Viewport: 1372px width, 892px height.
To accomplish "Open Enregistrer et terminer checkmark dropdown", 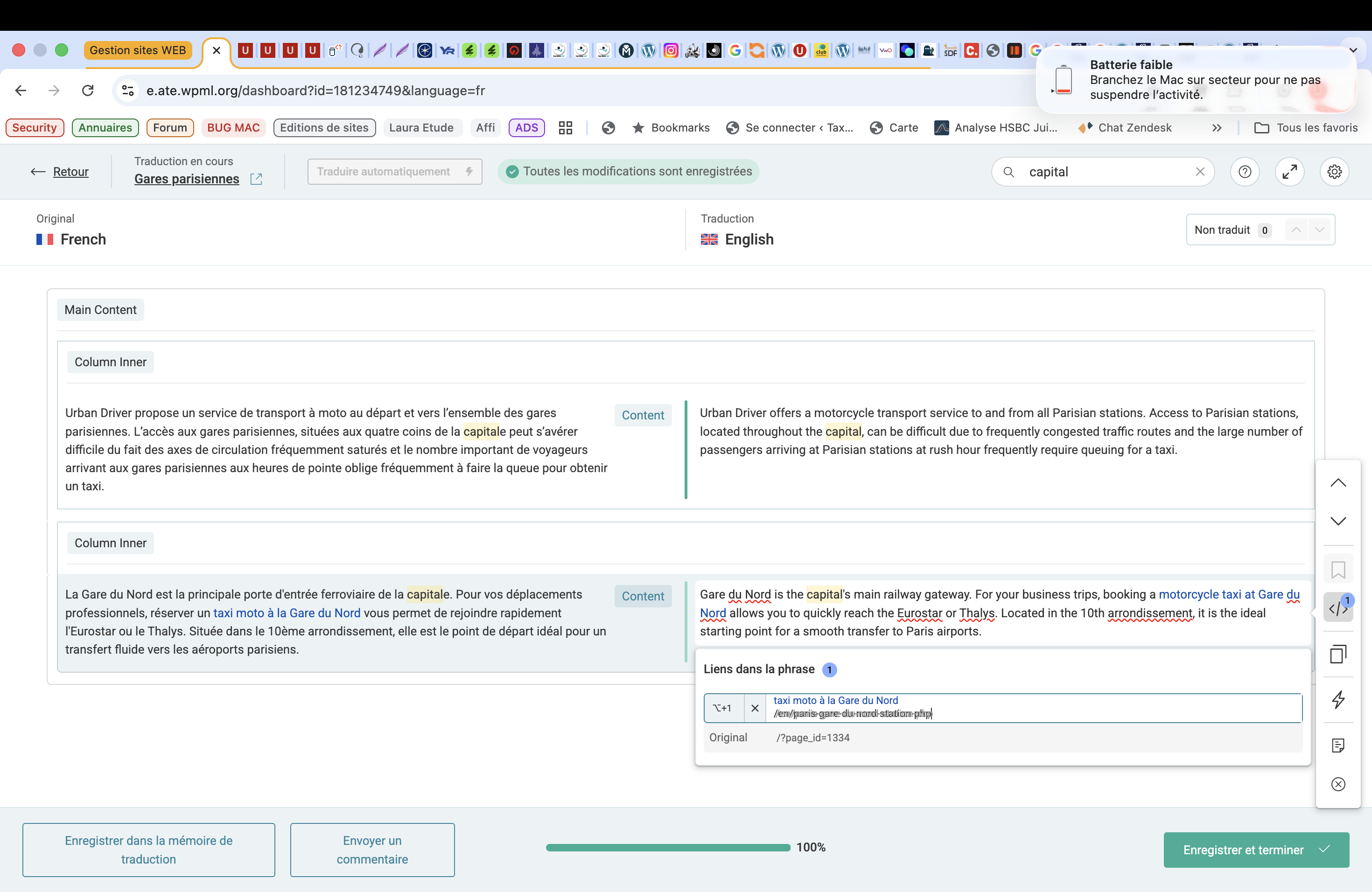I will pos(1325,850).
